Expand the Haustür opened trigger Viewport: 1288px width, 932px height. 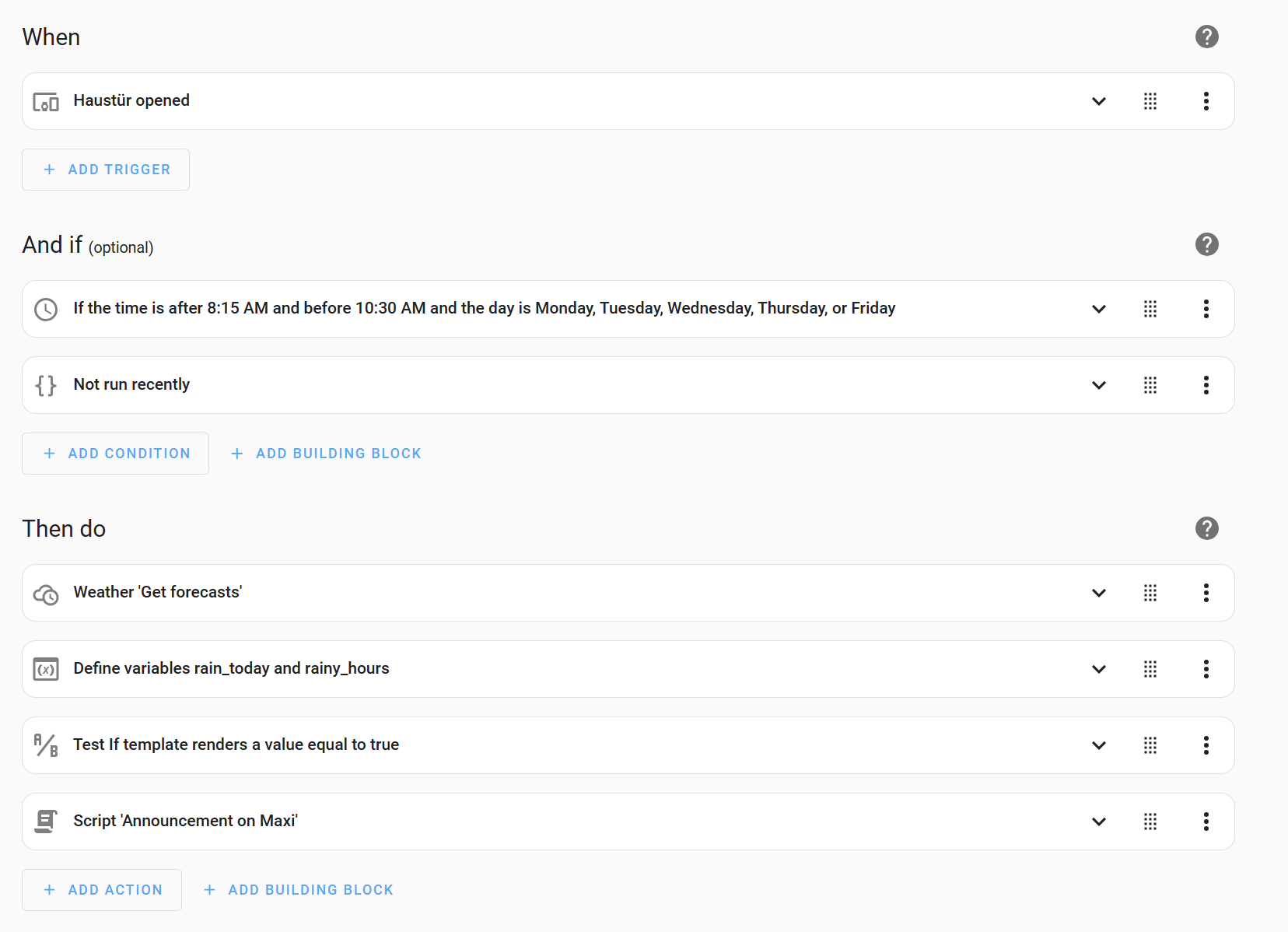tap(1098, 101)
